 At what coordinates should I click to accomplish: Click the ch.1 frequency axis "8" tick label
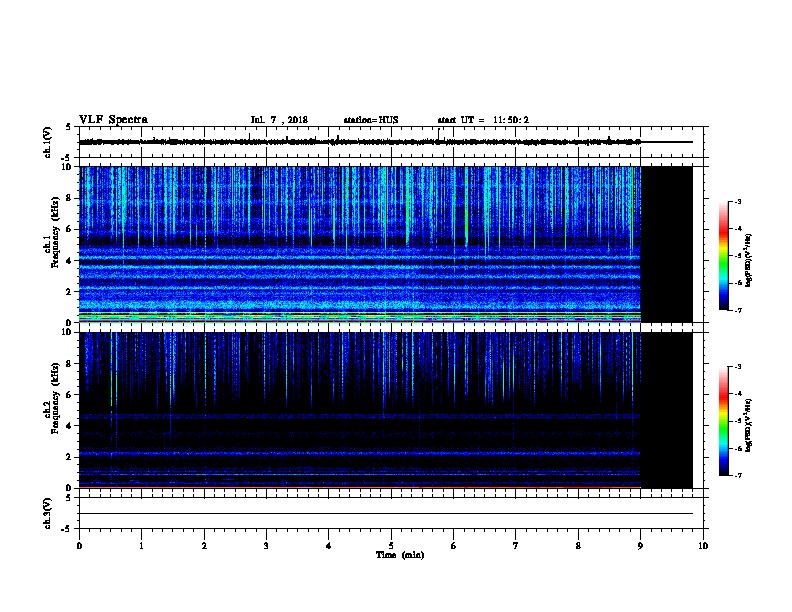(70, 198)
